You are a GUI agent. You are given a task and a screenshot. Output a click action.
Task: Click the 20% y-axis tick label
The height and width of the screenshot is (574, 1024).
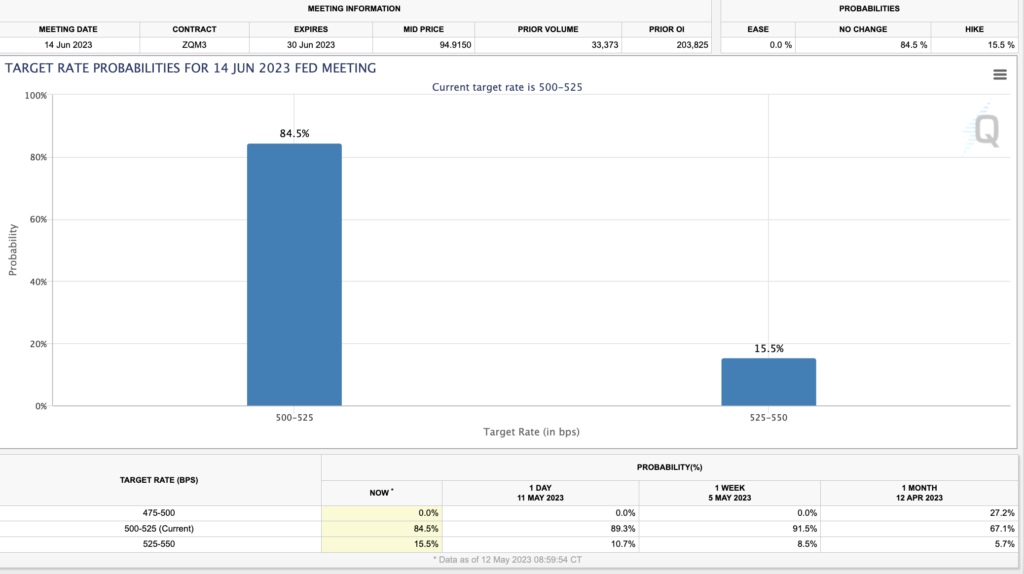pyautogui.click(x=38, y=344)
